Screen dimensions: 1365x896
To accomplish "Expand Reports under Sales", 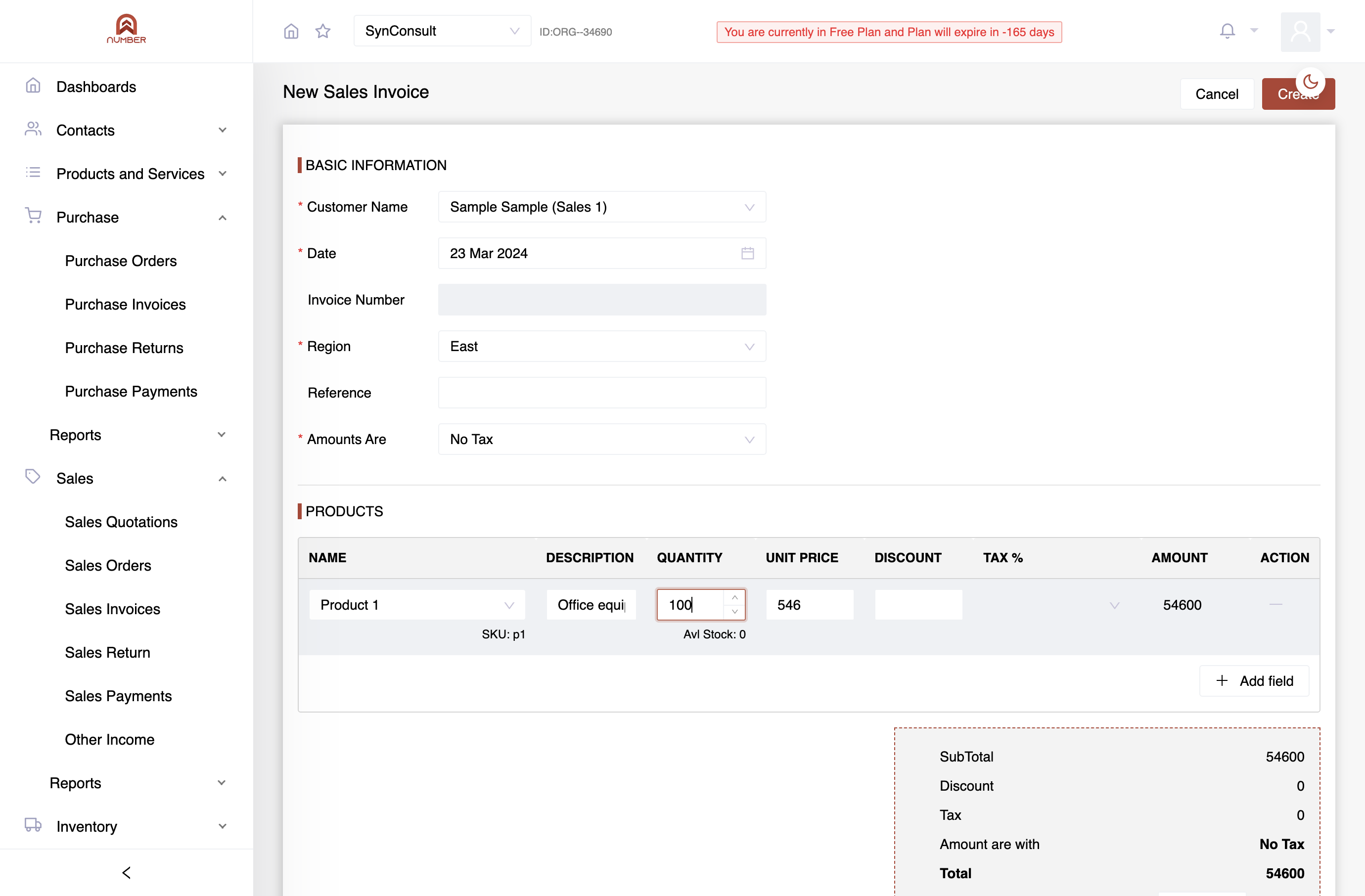I will click(126, 782).
